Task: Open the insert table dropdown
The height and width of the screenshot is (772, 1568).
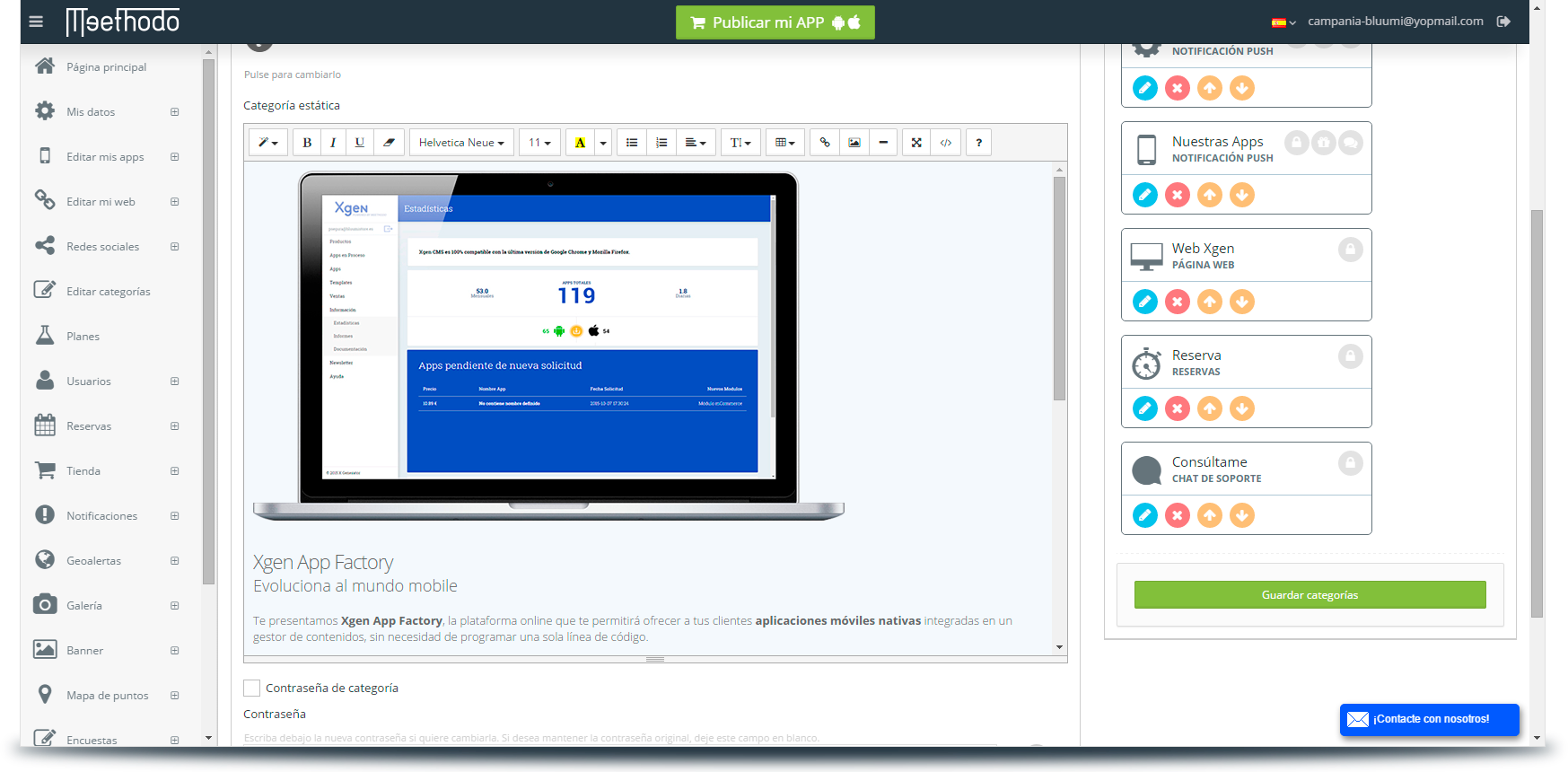Action: (x=785, y=143)
